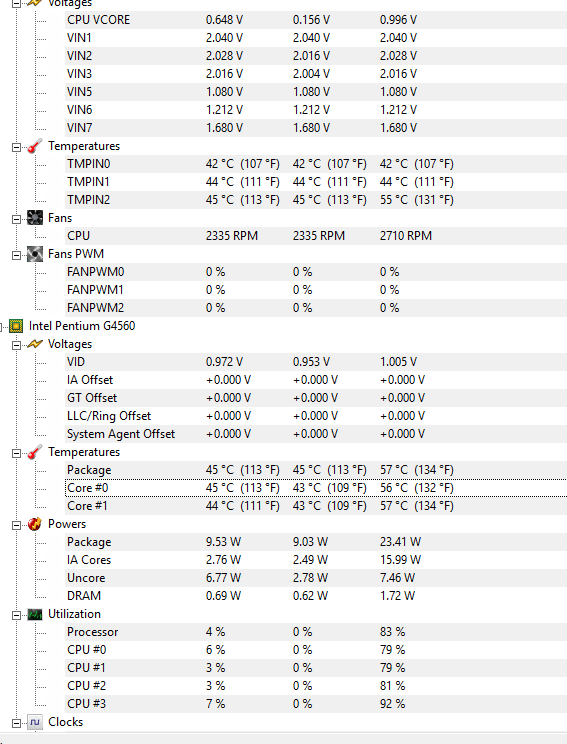Image resolution: width=567 pixels, height=744 pixels.
Task: Click the Intel Pentium G4560 chip icon
Action: pos(16,326)
